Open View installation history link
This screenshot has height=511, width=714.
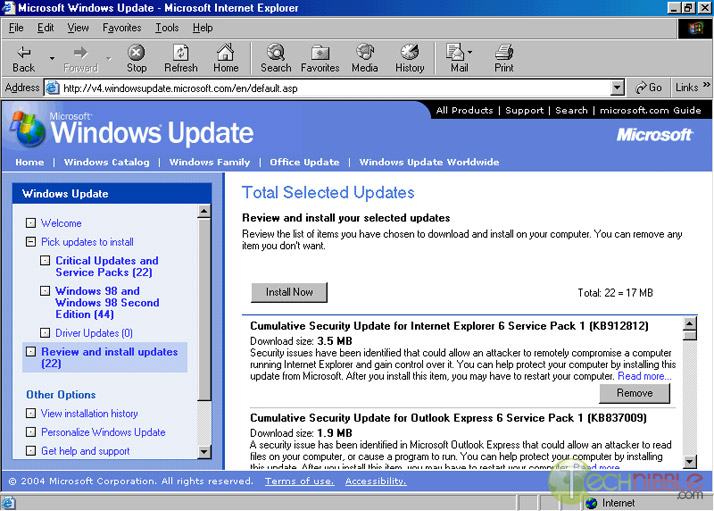point(89,414)
